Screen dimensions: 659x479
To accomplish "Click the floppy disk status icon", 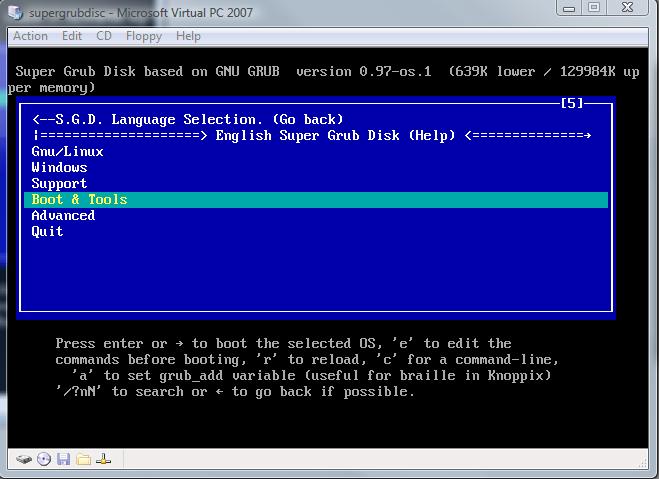I will (x=63, y=459).
